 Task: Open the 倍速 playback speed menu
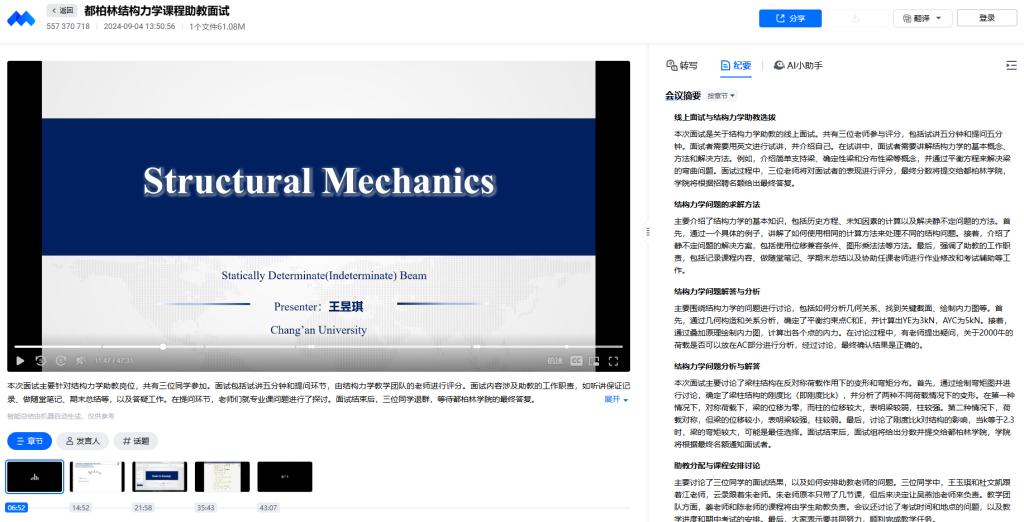coord(555,360)
